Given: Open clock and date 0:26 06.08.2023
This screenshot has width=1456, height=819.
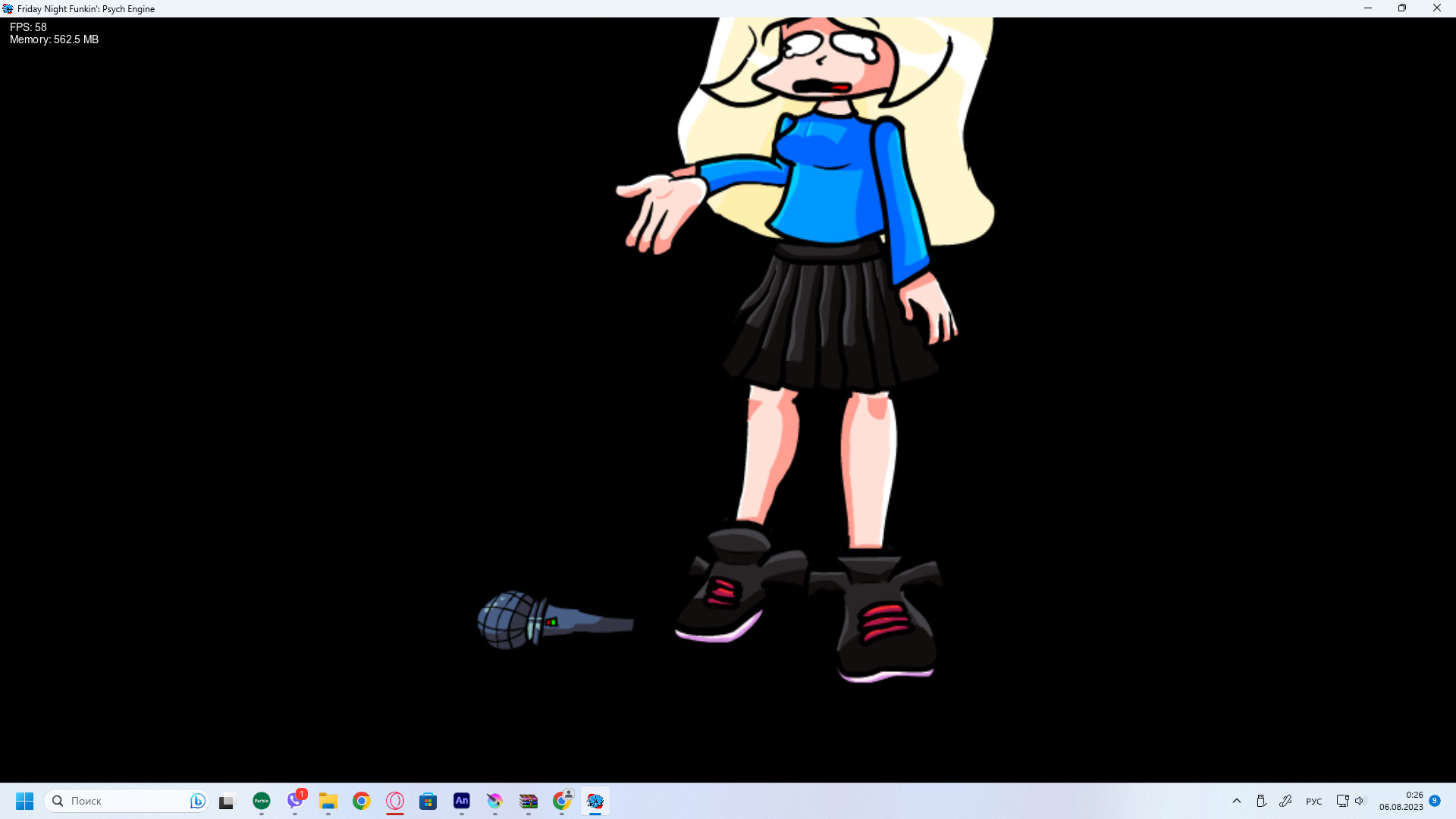Looking at the screenshot, I should click(x=1401, y=801).
